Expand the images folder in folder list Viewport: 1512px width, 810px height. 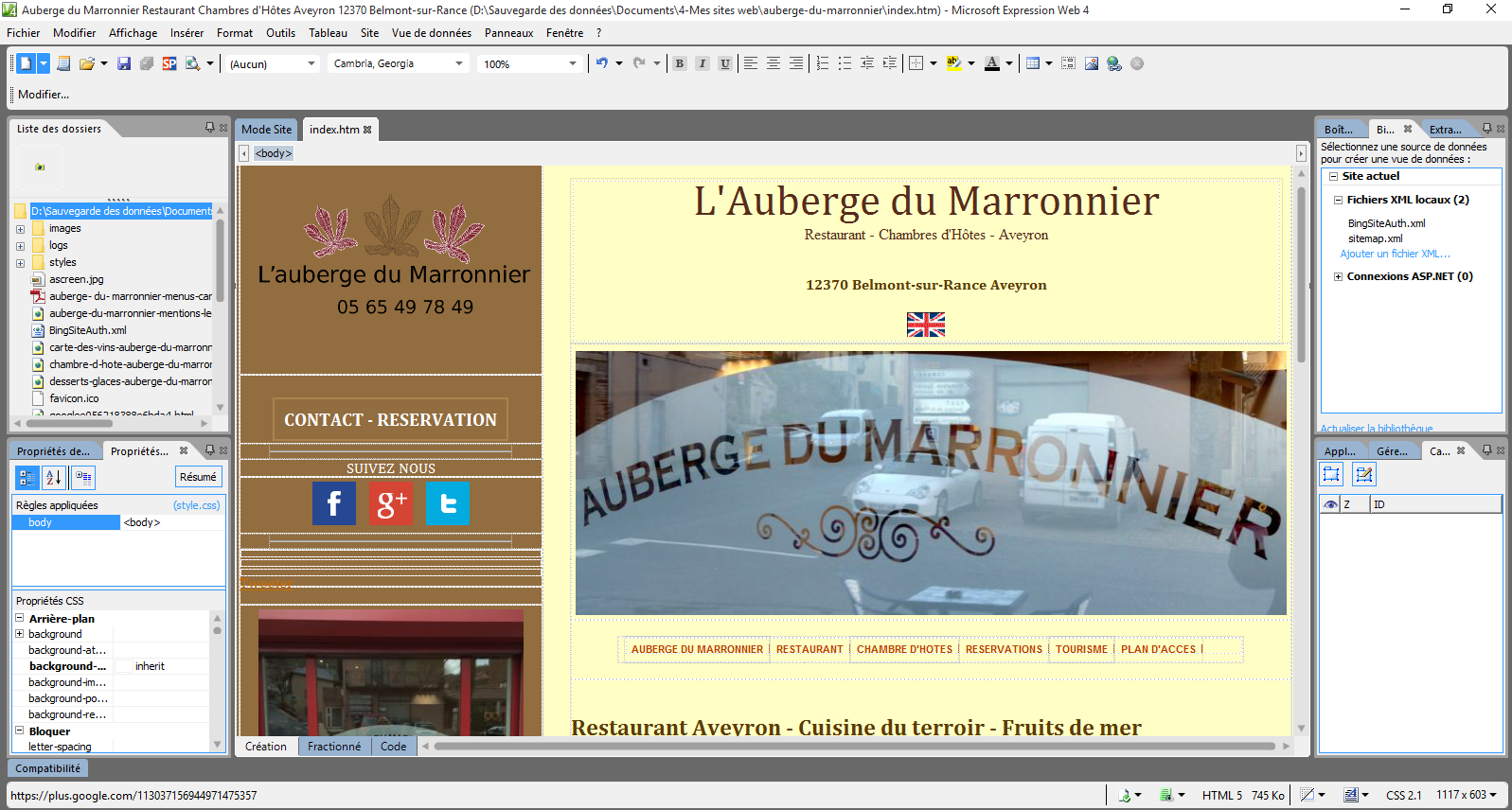[x=20, y=229]
